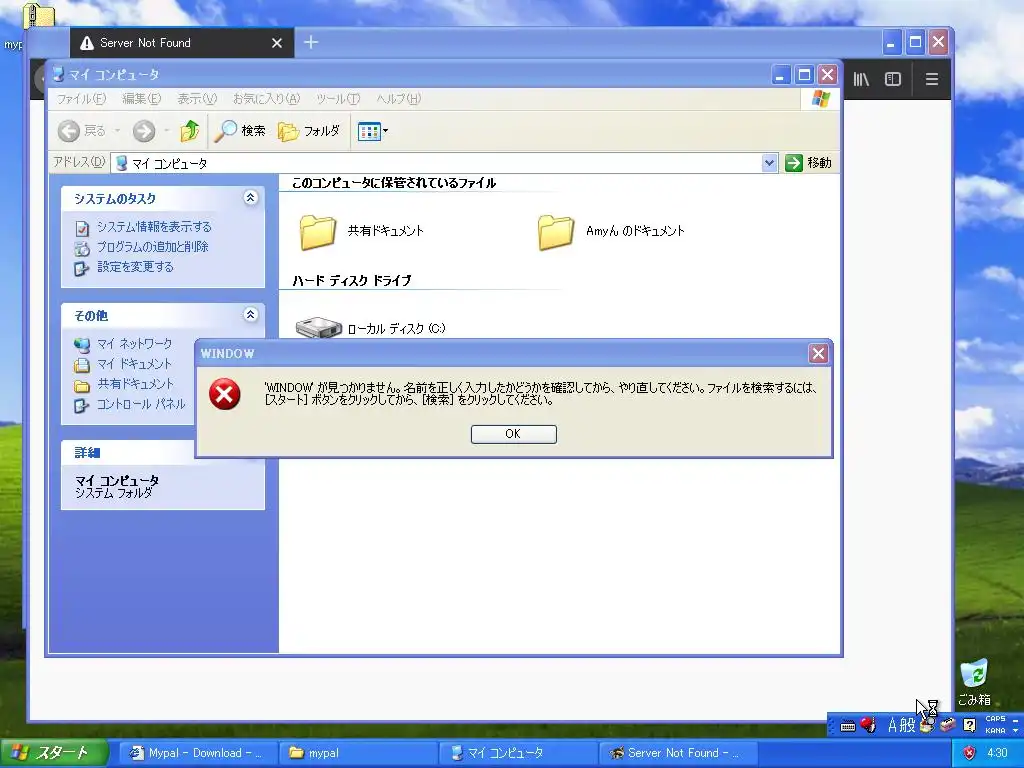Select the 共有ドキュメント folder icon
1024x768 pixels.
click(x=317, y=232)
